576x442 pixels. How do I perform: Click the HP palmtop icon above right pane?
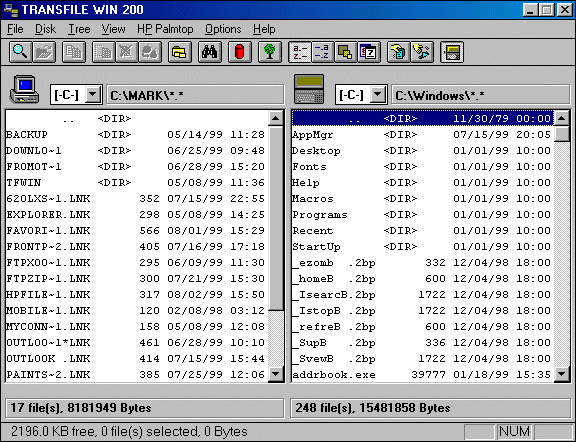(x=309, y=89)
